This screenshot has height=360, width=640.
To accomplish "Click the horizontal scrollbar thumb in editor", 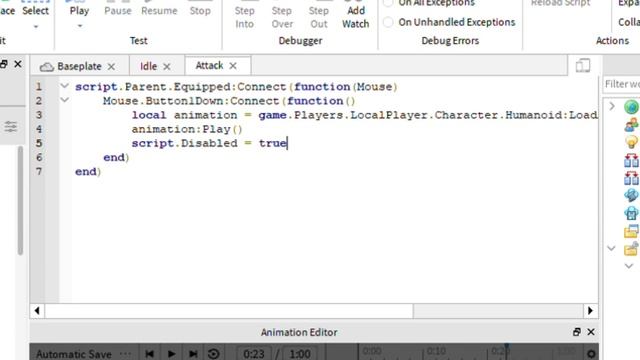I will point(229,311).
